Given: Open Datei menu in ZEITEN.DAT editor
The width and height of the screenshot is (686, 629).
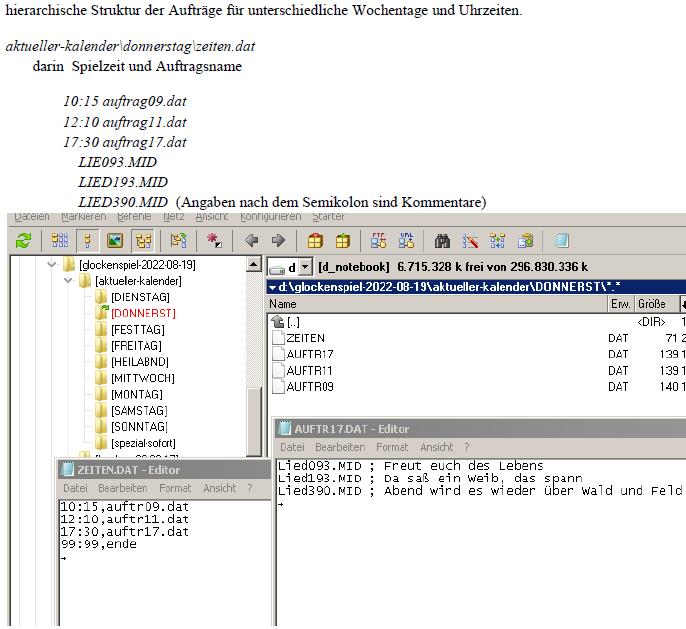Looking at the screenshot, I should (75, 488).
